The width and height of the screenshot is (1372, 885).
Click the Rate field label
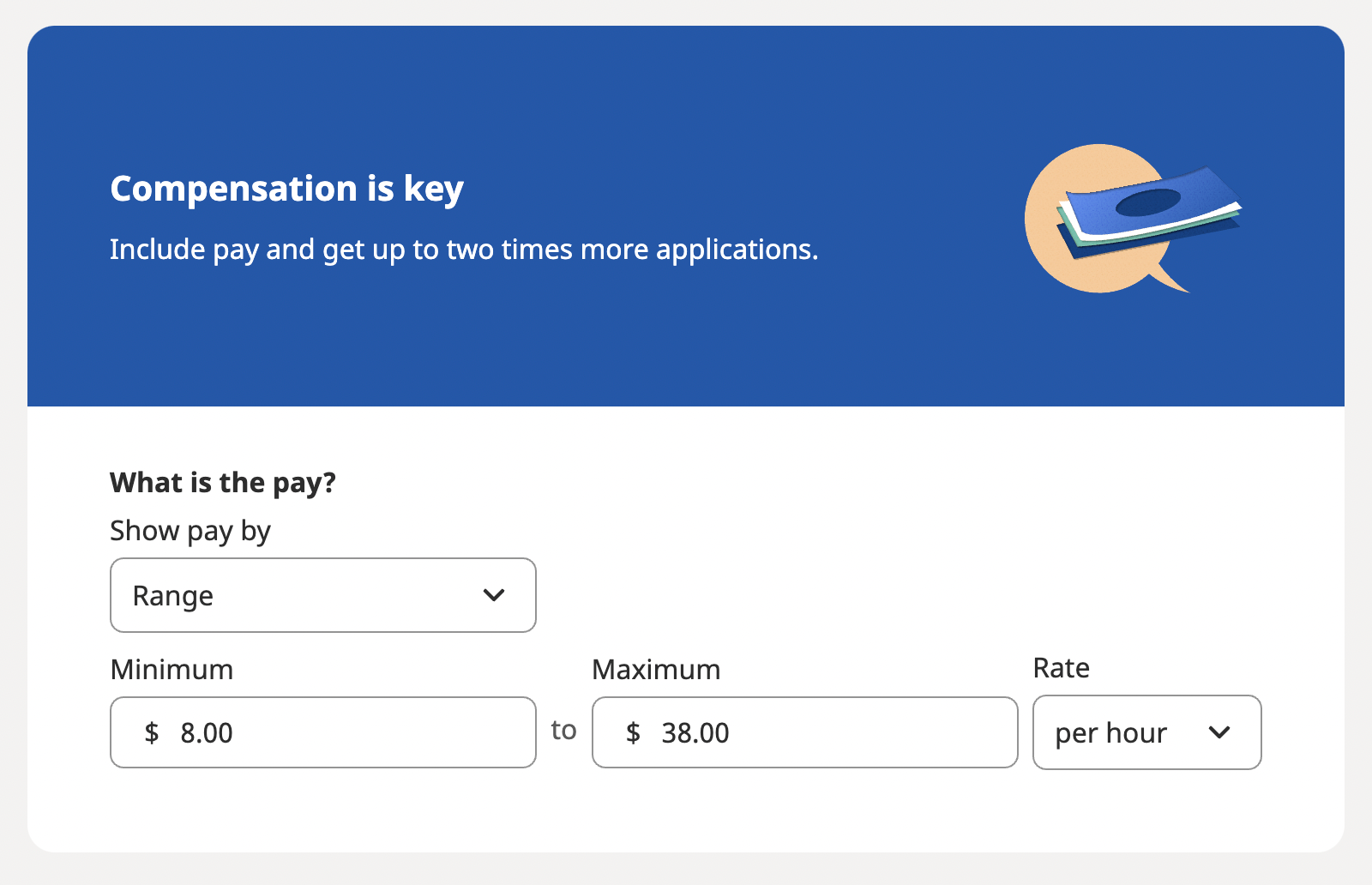1062,668
